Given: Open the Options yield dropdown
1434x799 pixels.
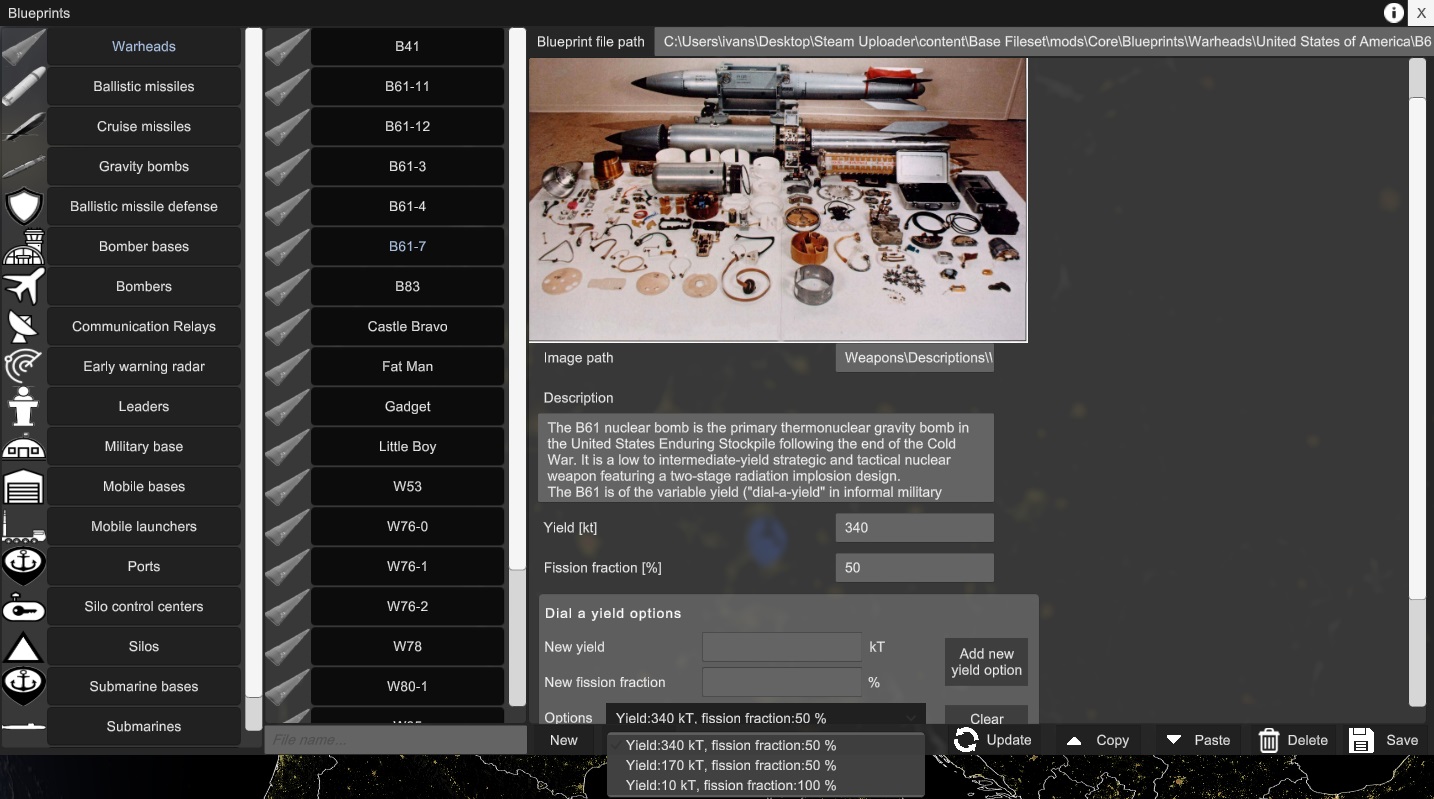Looking at the screenshot, I should (x=765, y=718).
